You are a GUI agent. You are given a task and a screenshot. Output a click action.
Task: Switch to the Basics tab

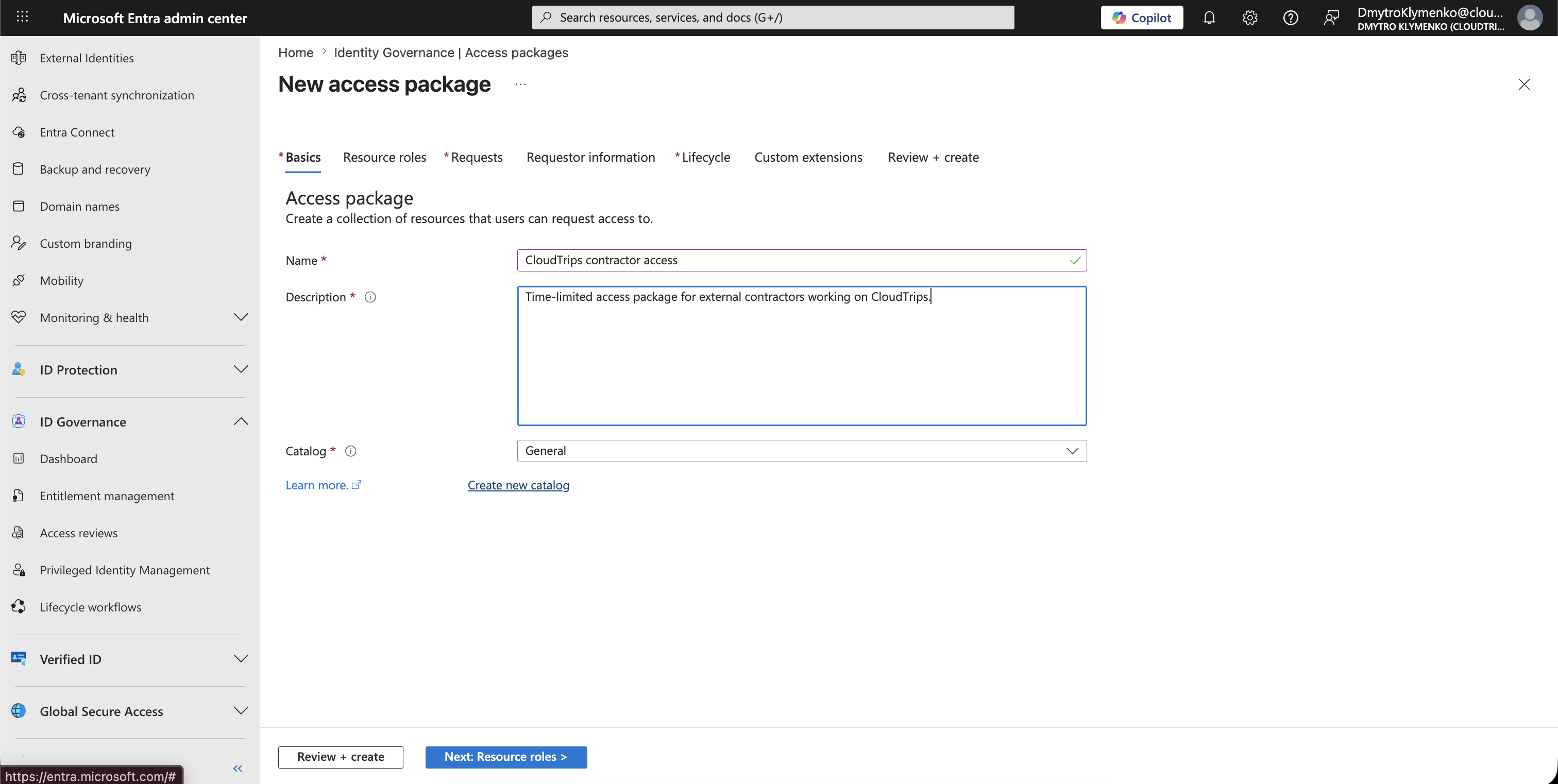coord(302,157)
